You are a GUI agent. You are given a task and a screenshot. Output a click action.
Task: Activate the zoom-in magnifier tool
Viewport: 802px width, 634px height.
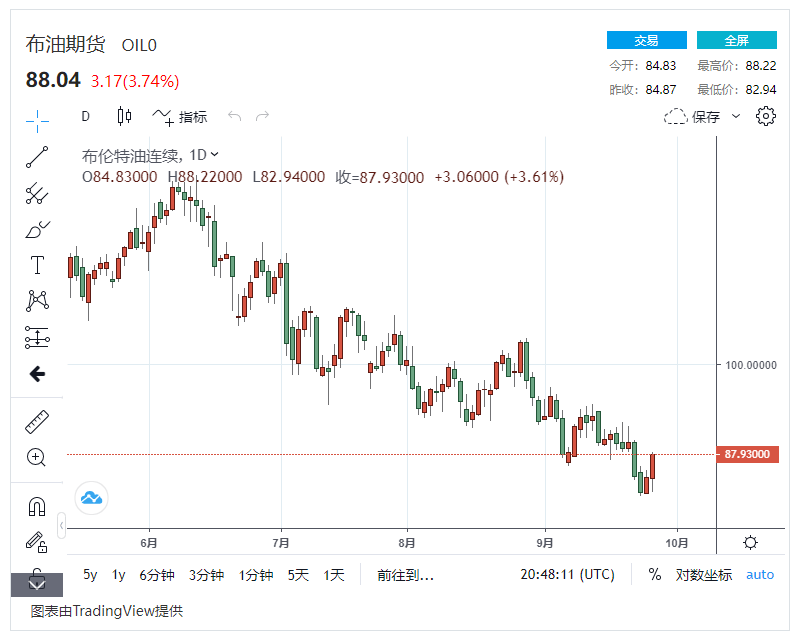pos(37,457)
